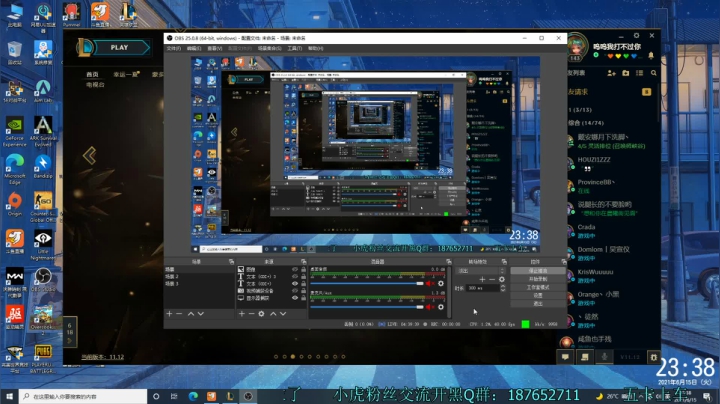Add a transition with plus icon
The width and height of the screenshot is (720, 404).
point(482,279)
